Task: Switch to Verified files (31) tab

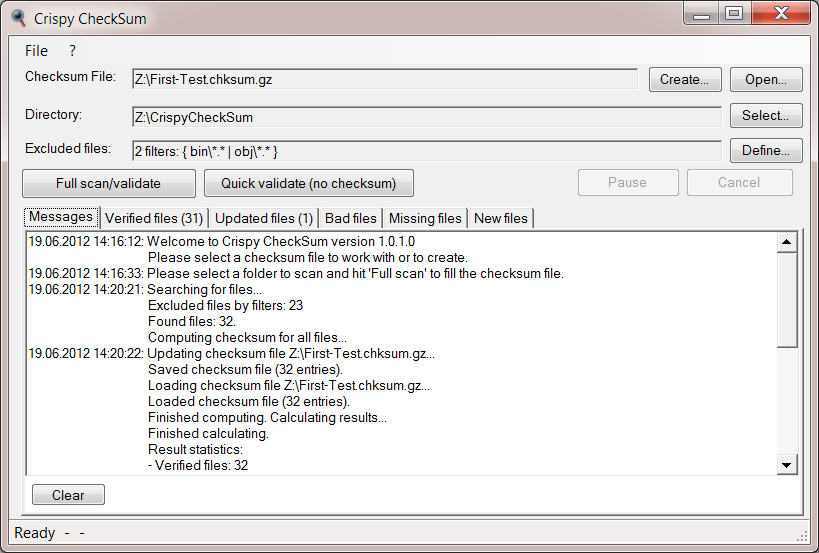Action: [x=154, y=218]
